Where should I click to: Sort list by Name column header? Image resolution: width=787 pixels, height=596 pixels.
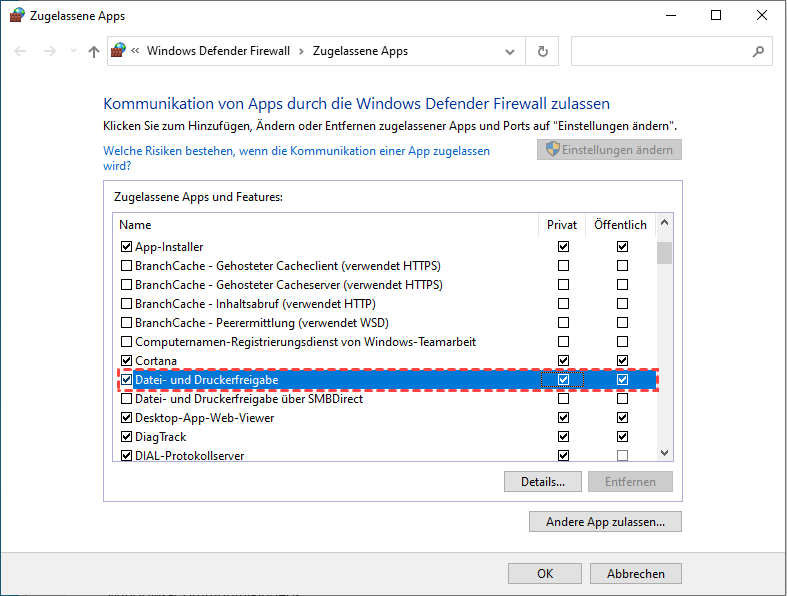pyautogui.click(x=136, y=225)
